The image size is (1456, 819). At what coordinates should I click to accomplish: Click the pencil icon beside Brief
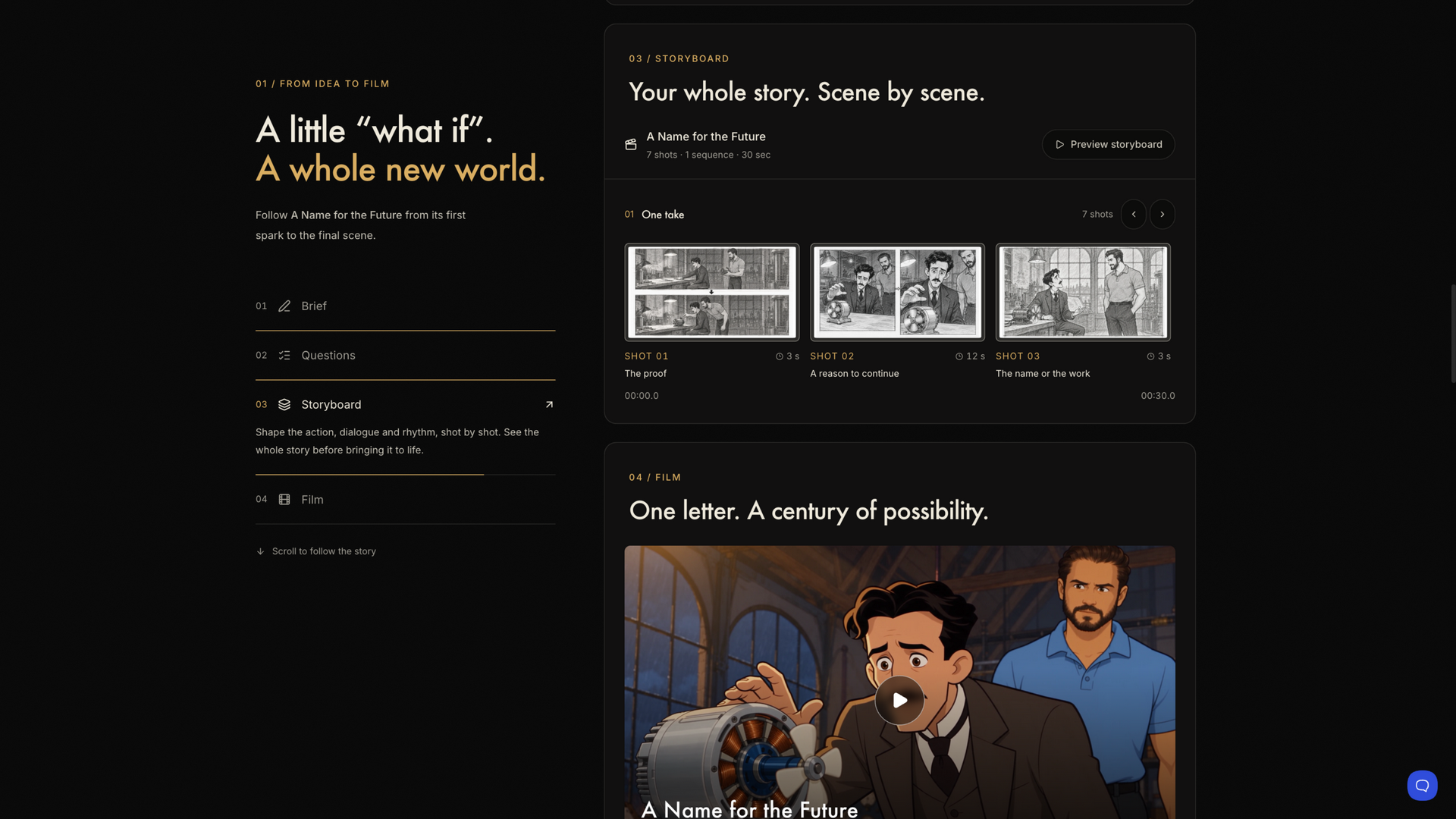point(284,306)
